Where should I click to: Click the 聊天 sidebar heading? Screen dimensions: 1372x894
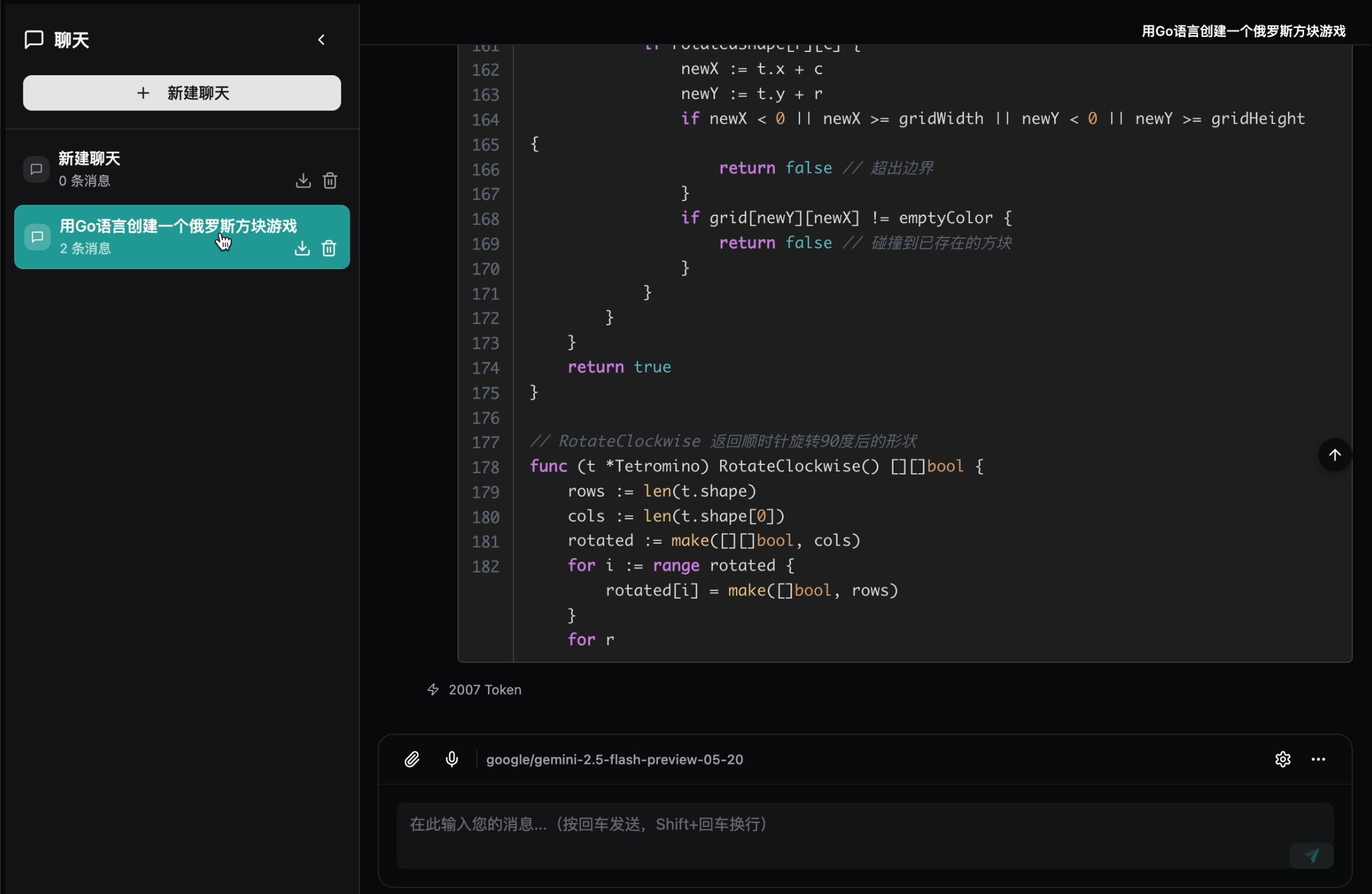(72, 40)
